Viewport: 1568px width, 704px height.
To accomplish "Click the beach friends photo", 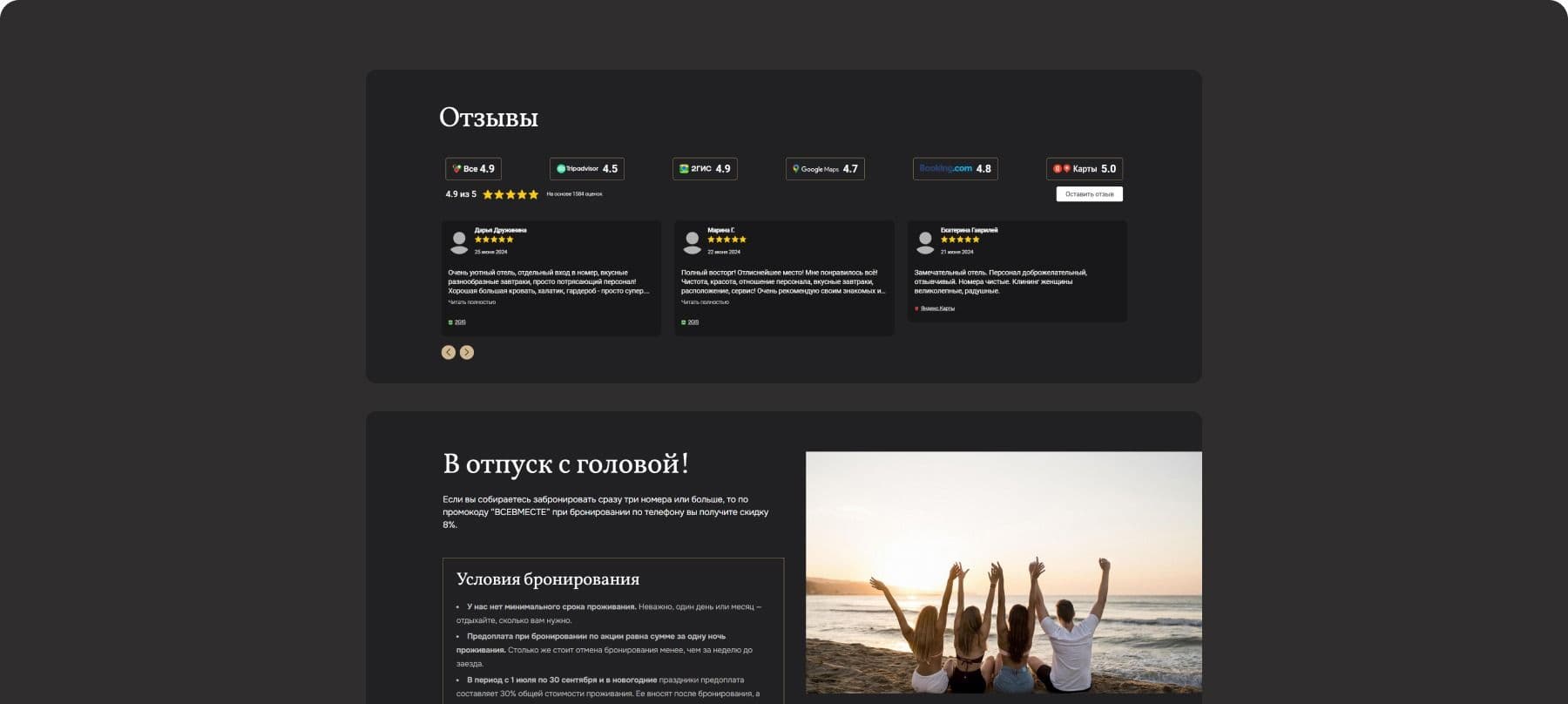I will pos(1004,572).
